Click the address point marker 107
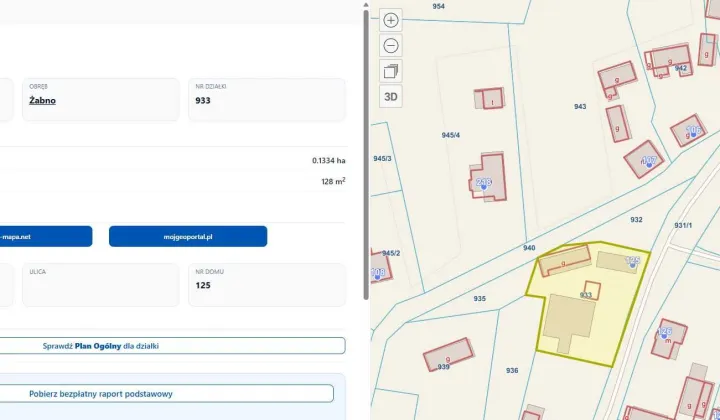Viewport: 720px width, 420px height. tap(649, 161)
